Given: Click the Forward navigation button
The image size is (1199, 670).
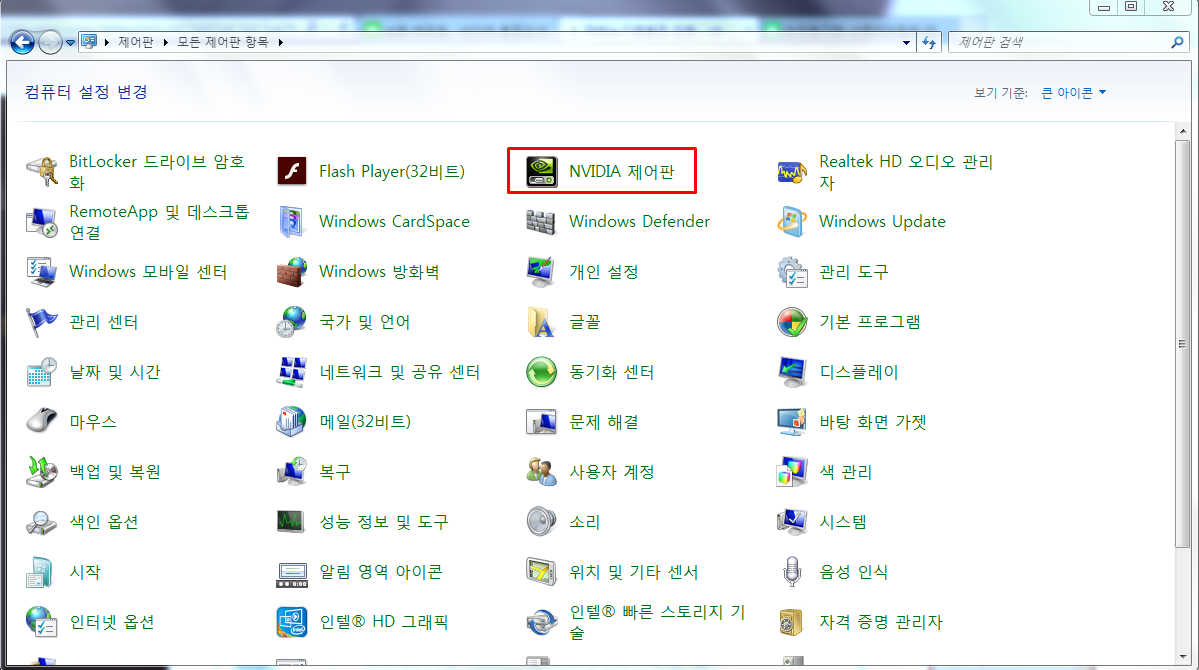Looking at the screenshot, I should [x=50, y=42].
